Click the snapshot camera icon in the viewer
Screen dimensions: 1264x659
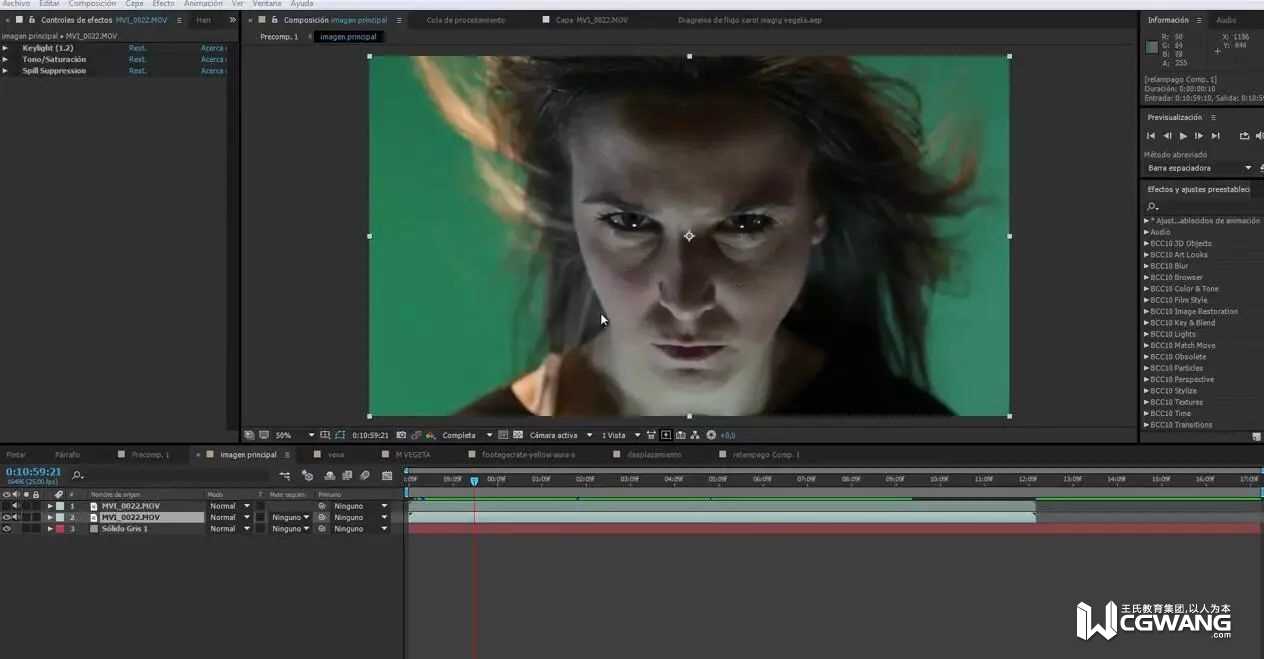401,435
